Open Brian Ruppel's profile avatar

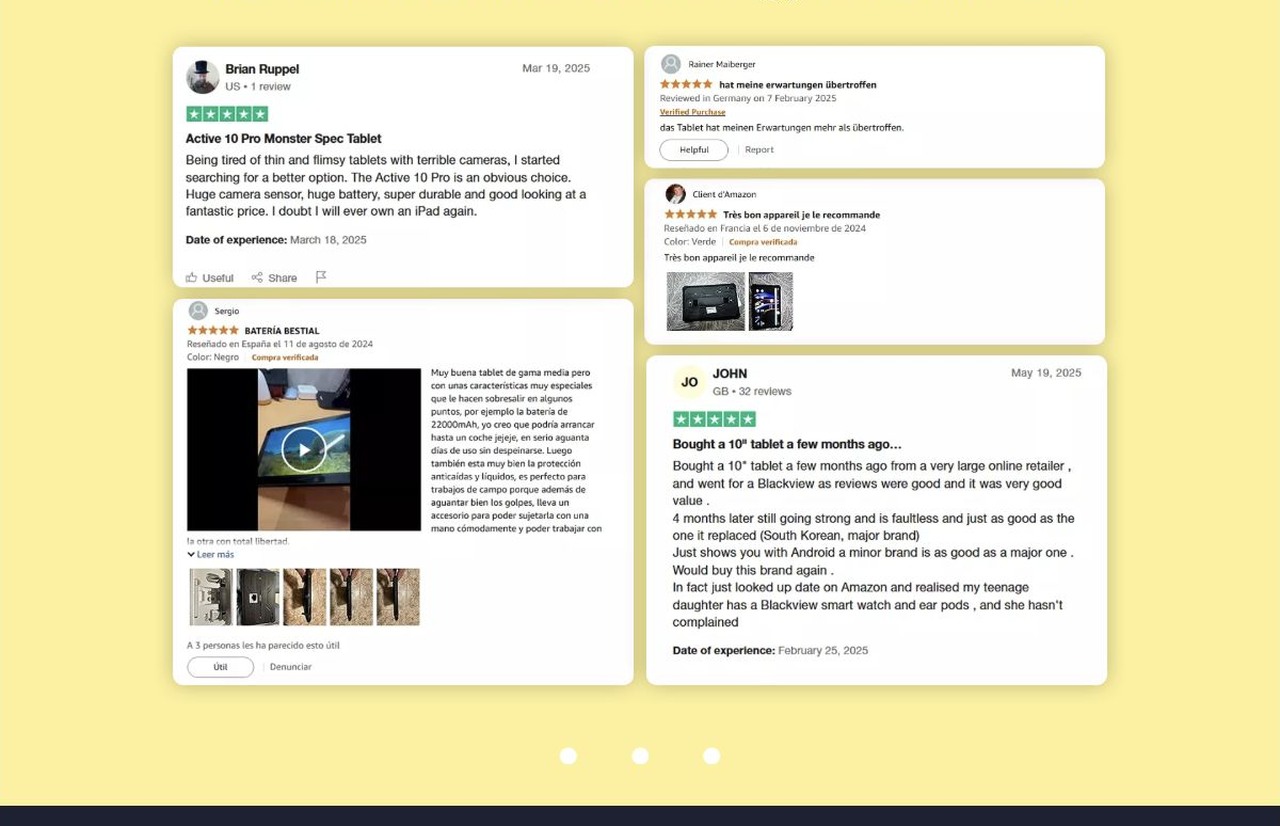203,77
